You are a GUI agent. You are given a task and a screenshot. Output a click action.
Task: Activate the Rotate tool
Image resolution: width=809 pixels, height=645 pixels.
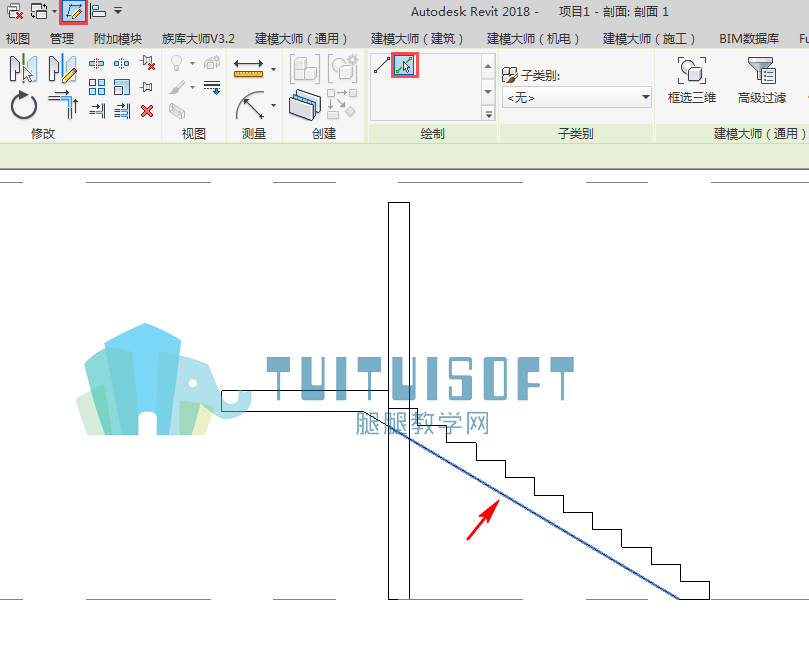24,105
